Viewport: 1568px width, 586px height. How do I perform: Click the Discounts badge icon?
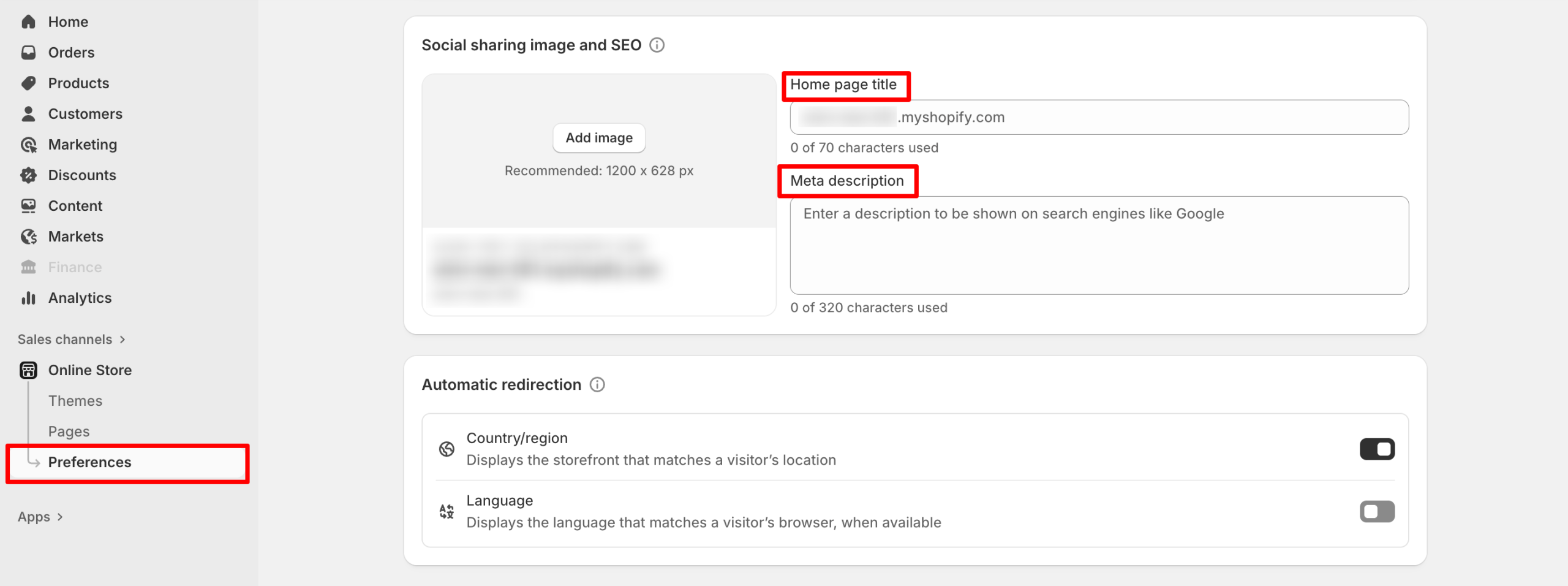point(29,175)
